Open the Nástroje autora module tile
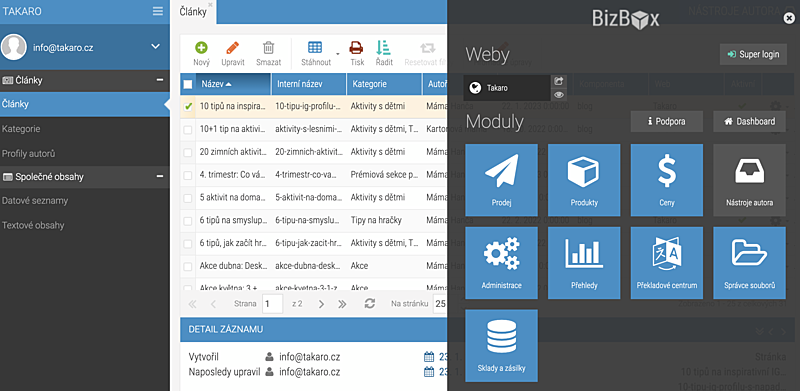This screenshot has width=800, height=391. 749,180
